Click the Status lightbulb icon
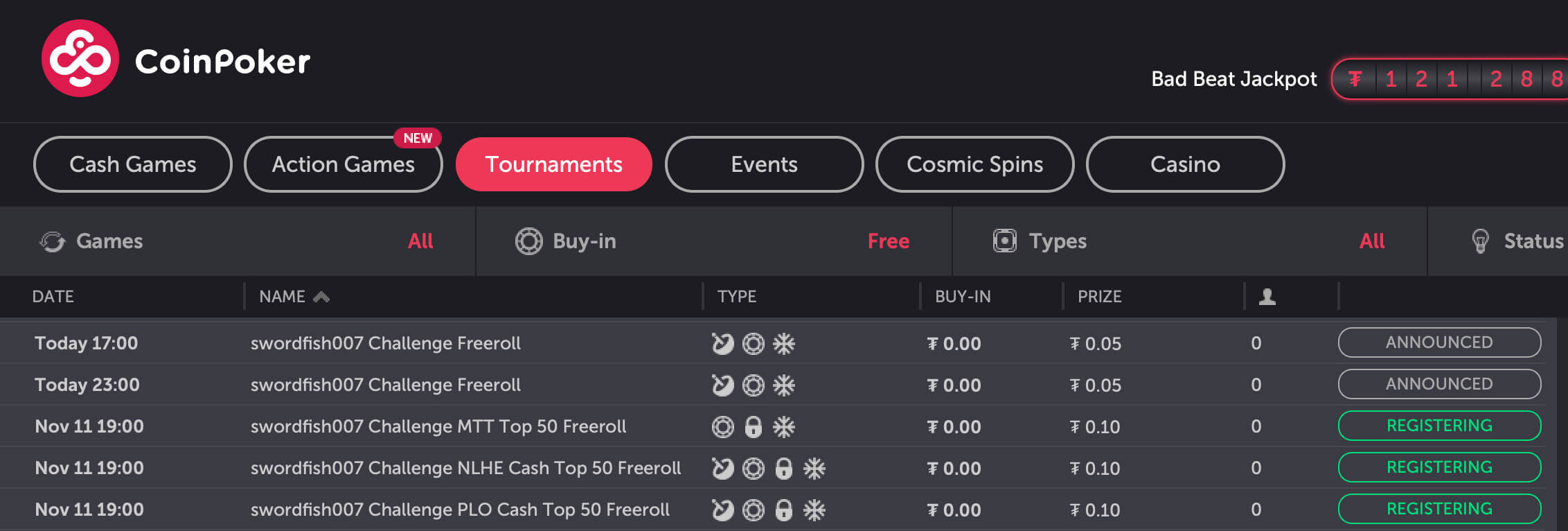This screenshot has width=1568, height=531. click(x=1480, y=241)
